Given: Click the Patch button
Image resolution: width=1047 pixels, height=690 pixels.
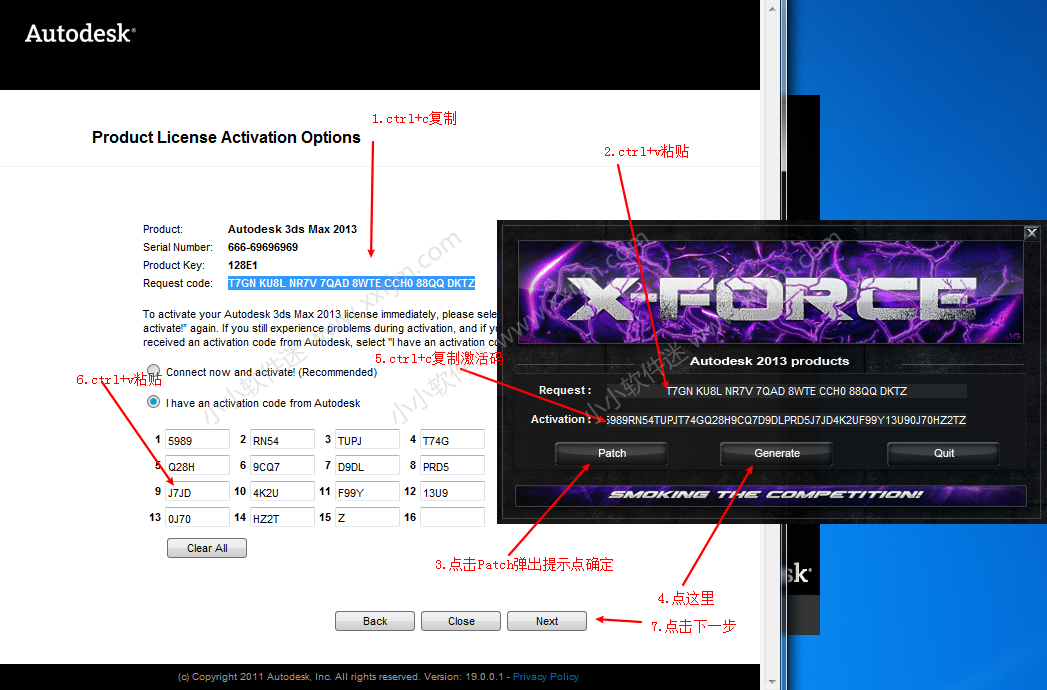Looking at the screenshot, I should (612, 453).
